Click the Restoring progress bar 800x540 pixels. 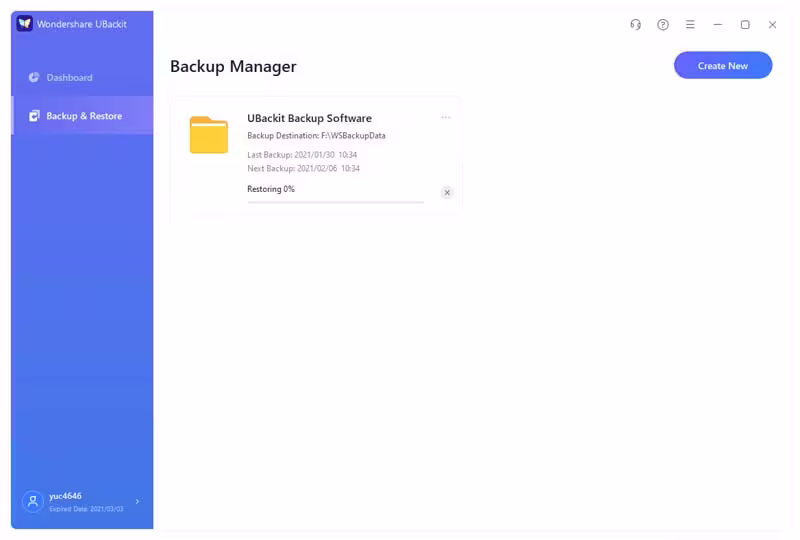point(336,202)
